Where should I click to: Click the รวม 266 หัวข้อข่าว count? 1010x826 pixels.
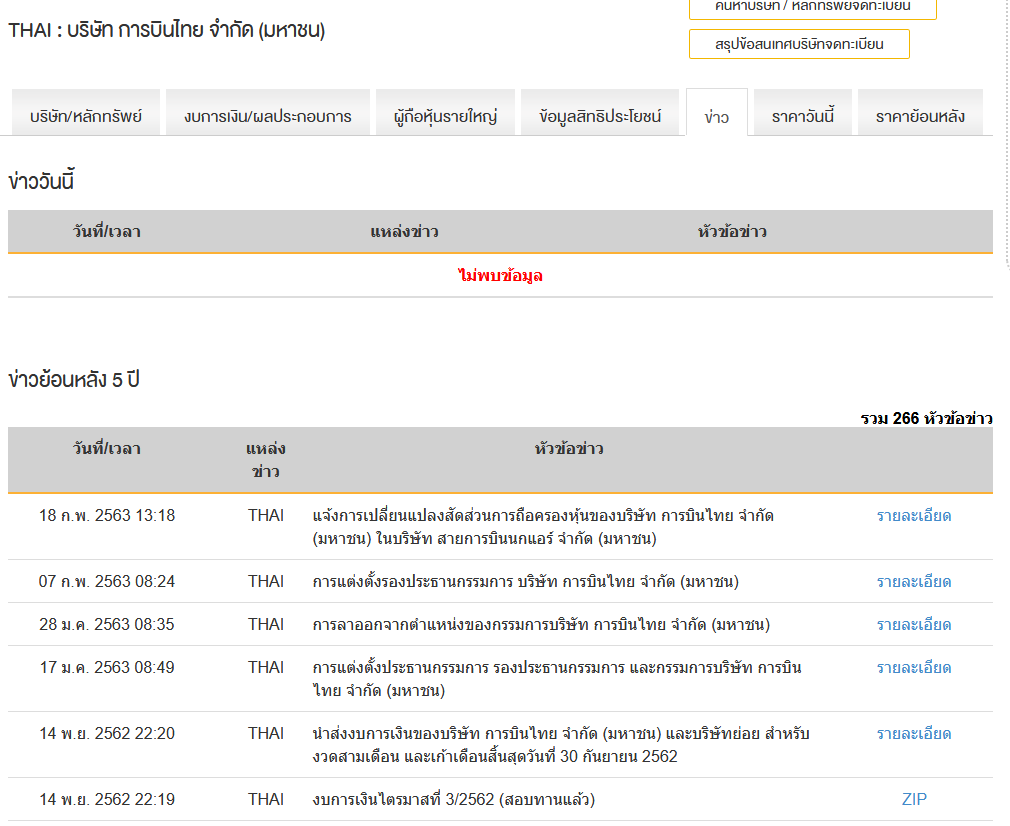click(x=926, y=418)
